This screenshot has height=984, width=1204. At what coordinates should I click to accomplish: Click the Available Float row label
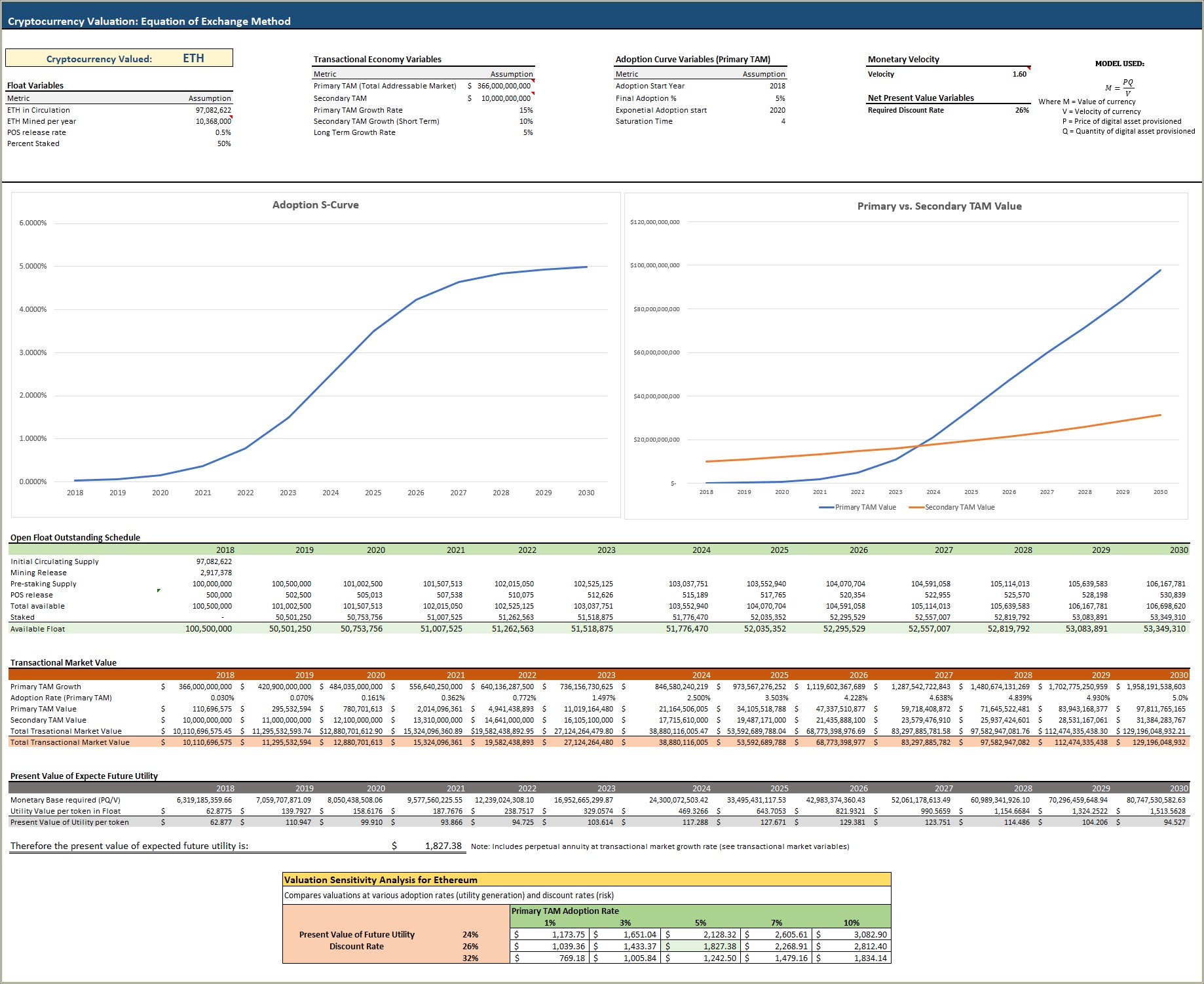pos(38,629)
